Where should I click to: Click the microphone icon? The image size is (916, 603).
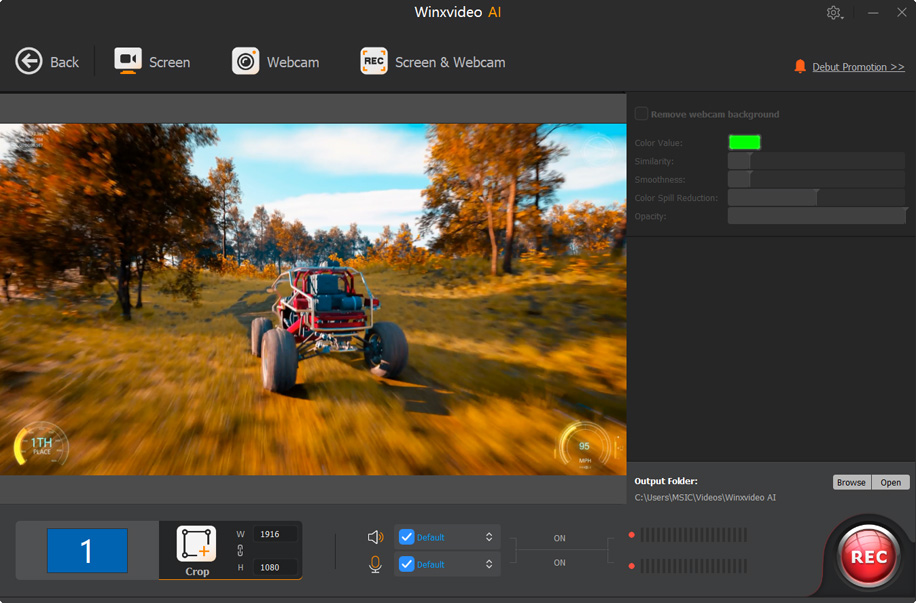(376, 564)
